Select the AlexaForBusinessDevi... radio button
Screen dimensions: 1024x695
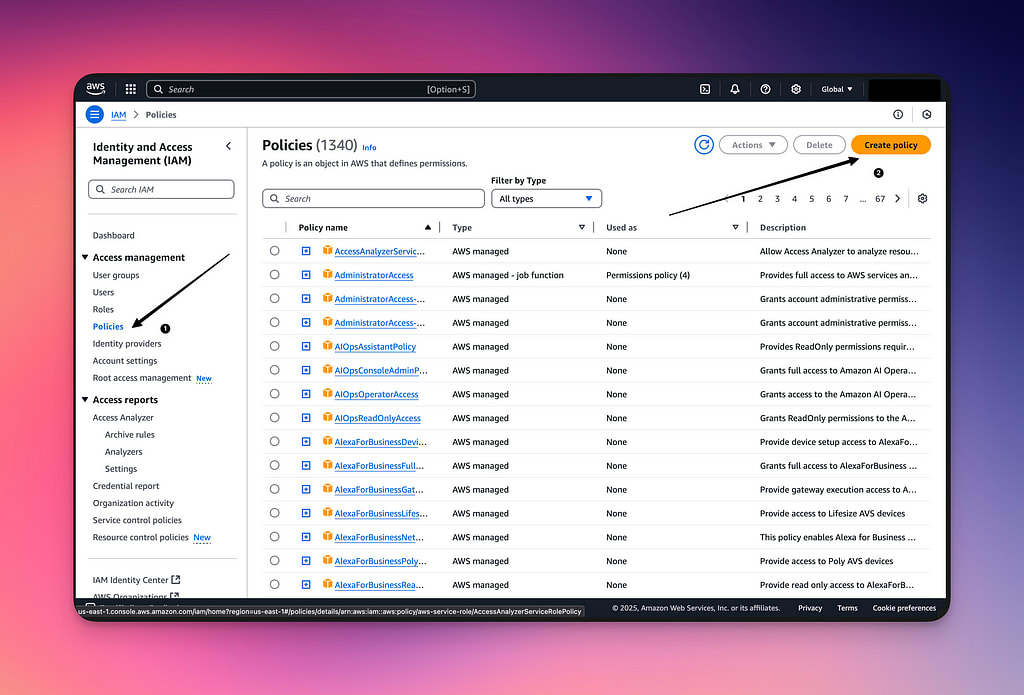tap(274, 442)
